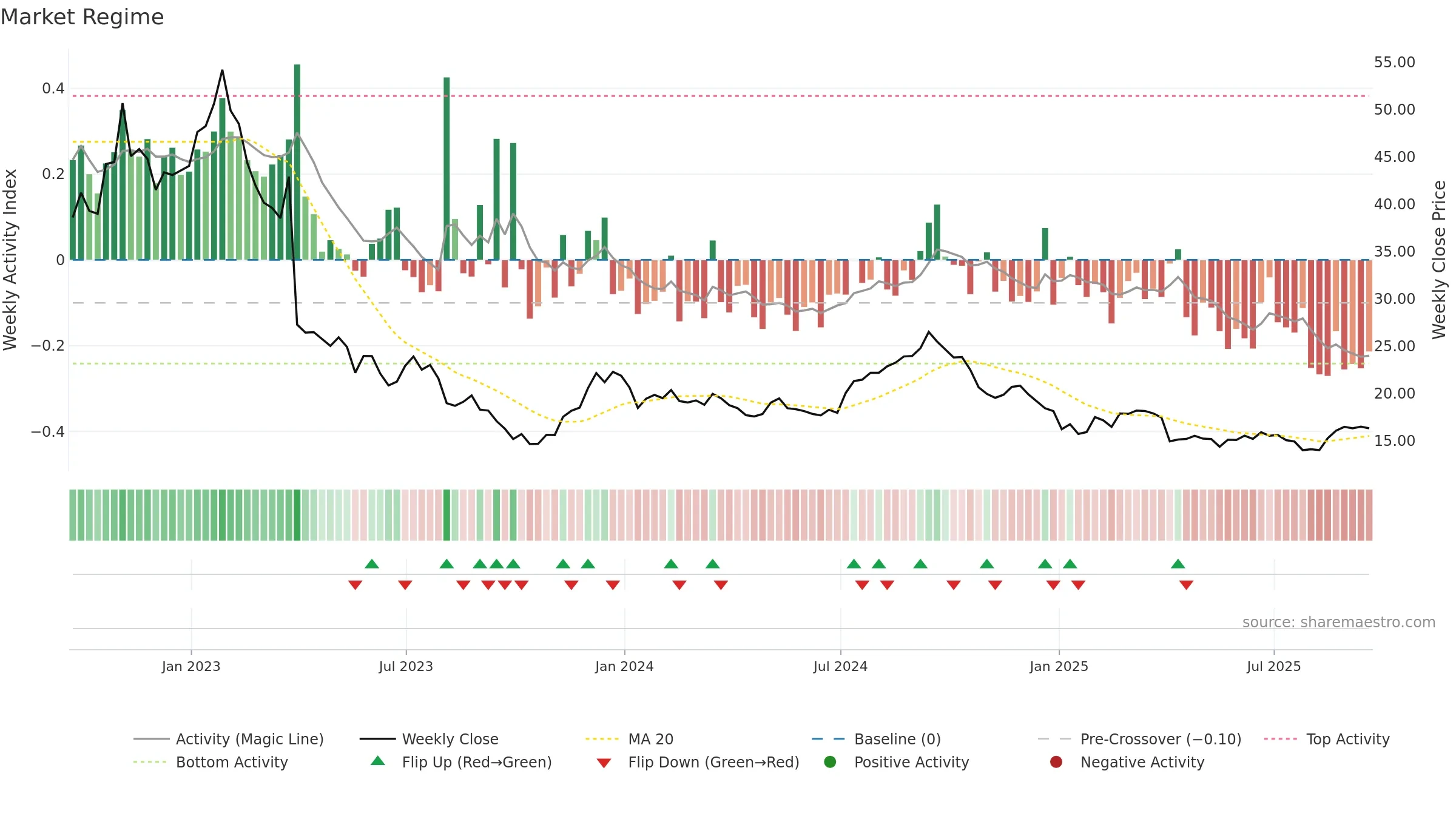Click the last green flip-up marker
Viewport: 1456px width, 819px height.
tap(1178, 564)
